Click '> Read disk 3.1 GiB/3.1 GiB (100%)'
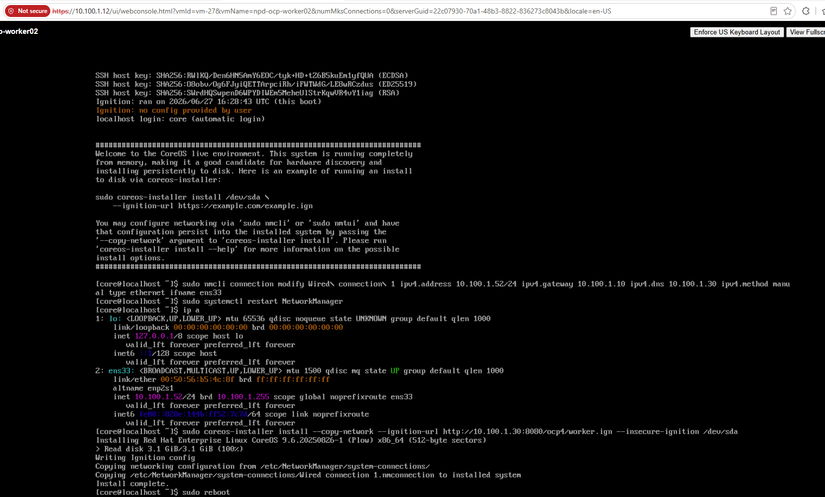This screenshot has width=825, height=497. pos(169,449)
